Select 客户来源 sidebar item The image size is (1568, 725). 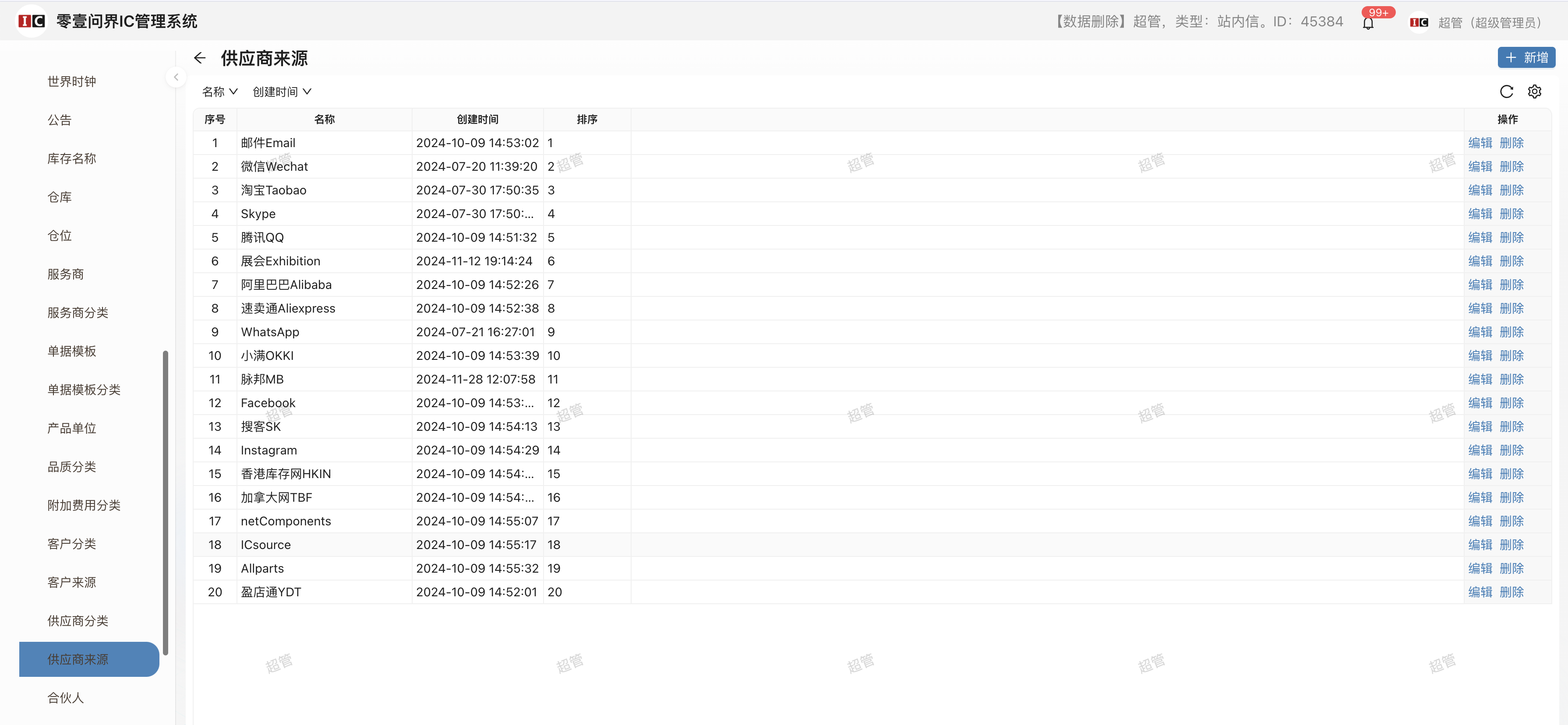pyautogui.click(x=72, y=582)
